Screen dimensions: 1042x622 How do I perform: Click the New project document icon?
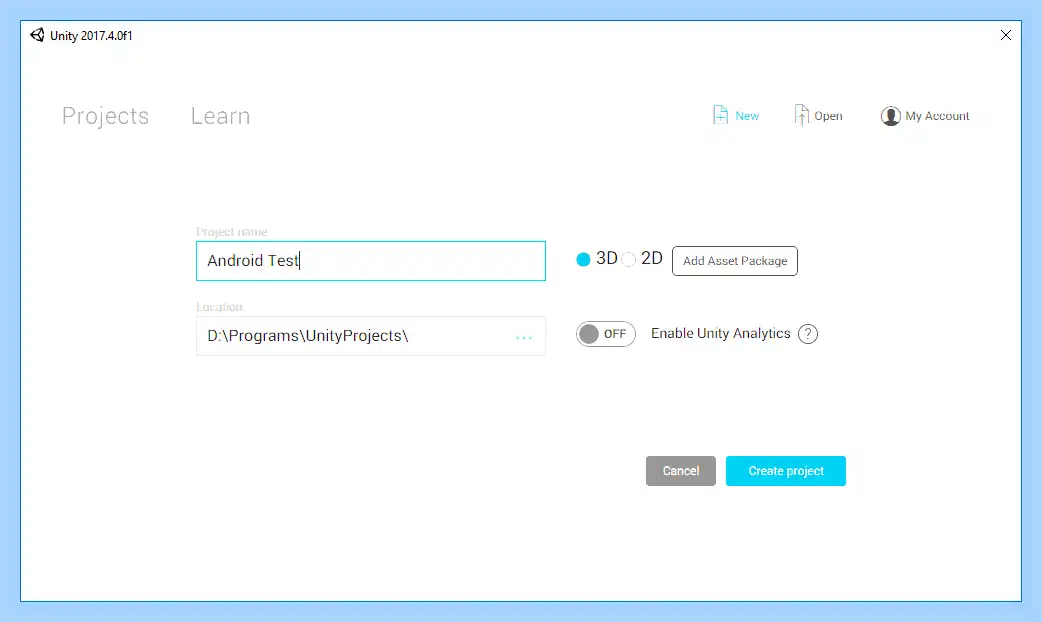[x=720, y=115]
